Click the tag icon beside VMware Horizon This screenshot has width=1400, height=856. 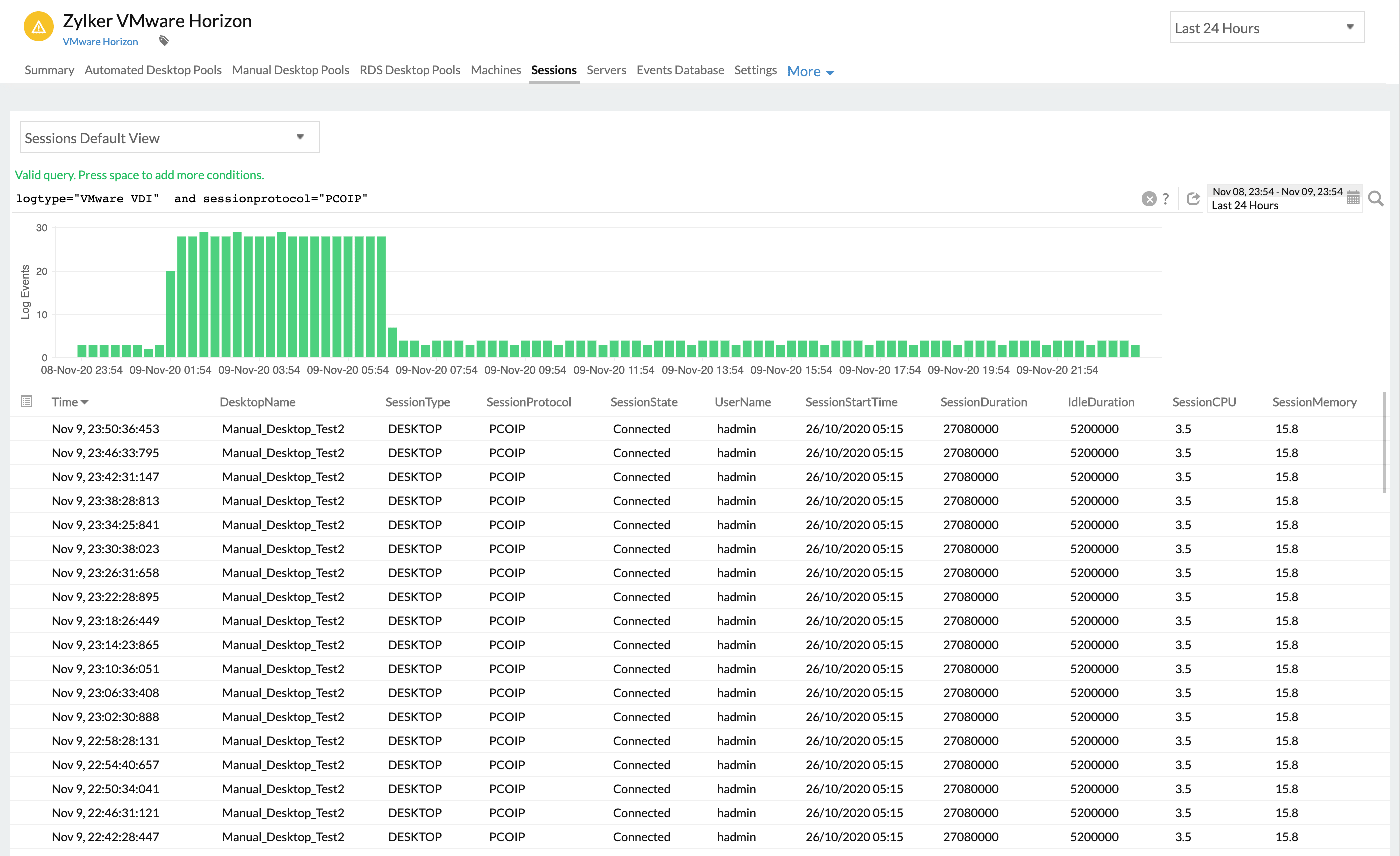164,41
